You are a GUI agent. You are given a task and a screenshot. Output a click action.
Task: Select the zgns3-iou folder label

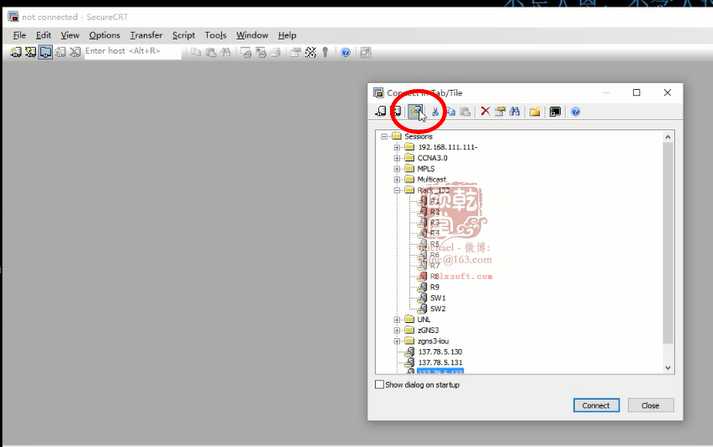[x=433, y=341]
